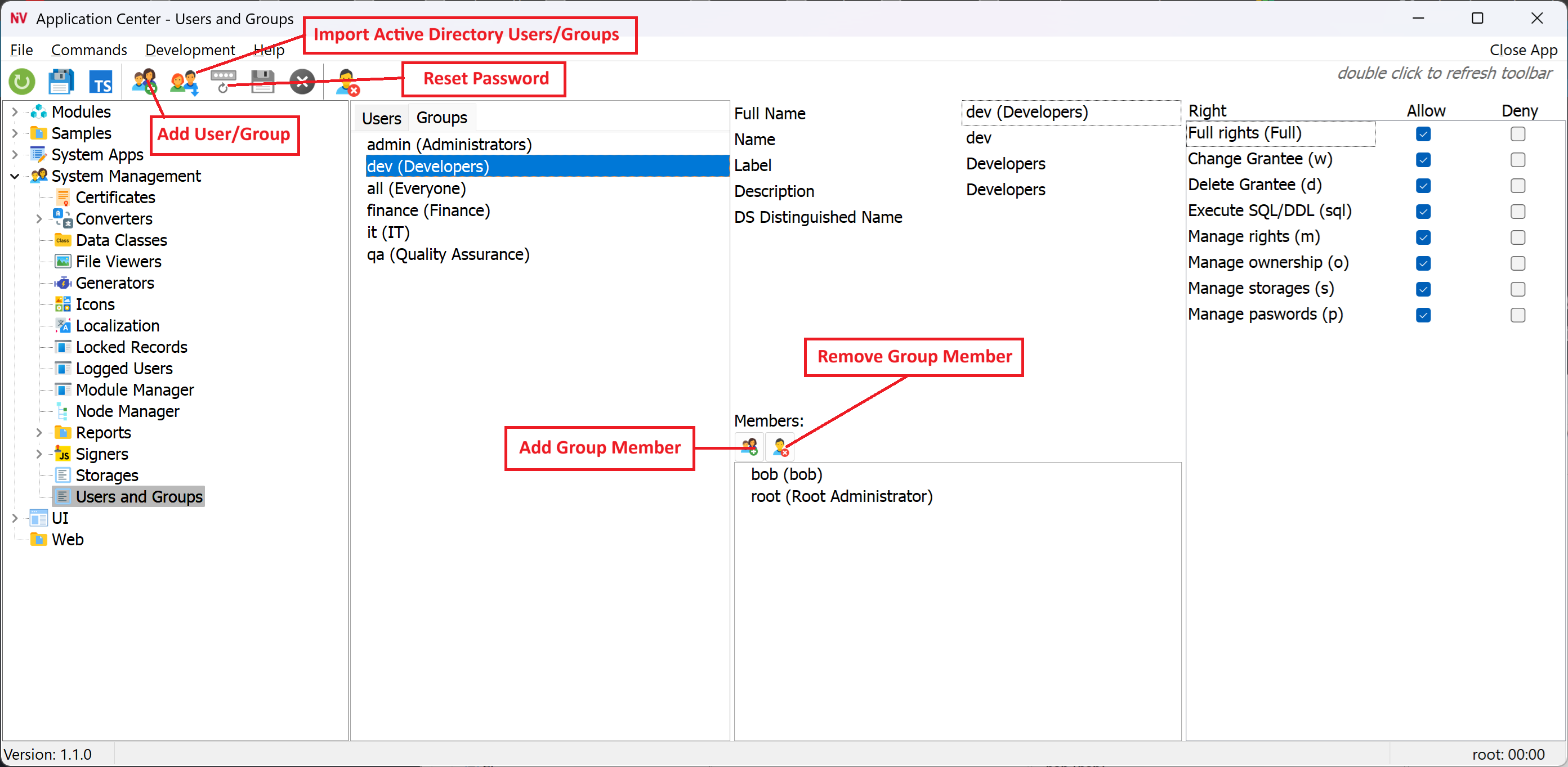Click the TS toolbar icon
The height and width of the screenshot is (767, 1568).
pyautogui.click(x=101, y=82)
